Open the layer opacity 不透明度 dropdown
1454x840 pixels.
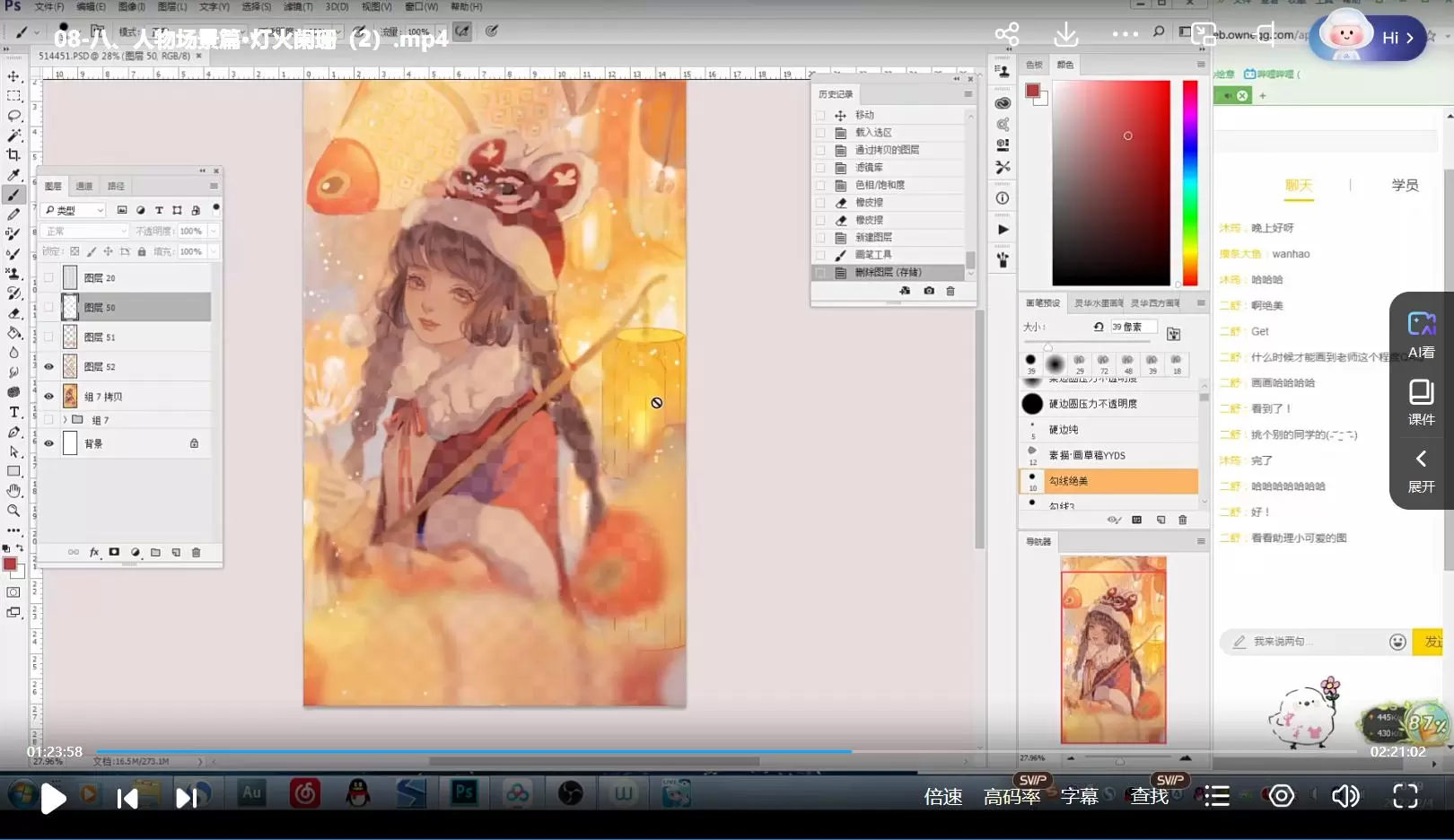pyautogui.click(x=214, y=231)
